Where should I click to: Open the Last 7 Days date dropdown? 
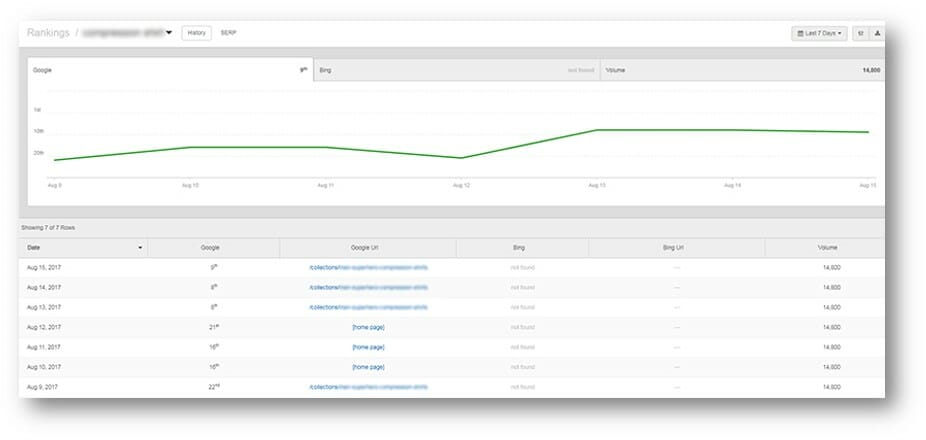coord(819,33)
